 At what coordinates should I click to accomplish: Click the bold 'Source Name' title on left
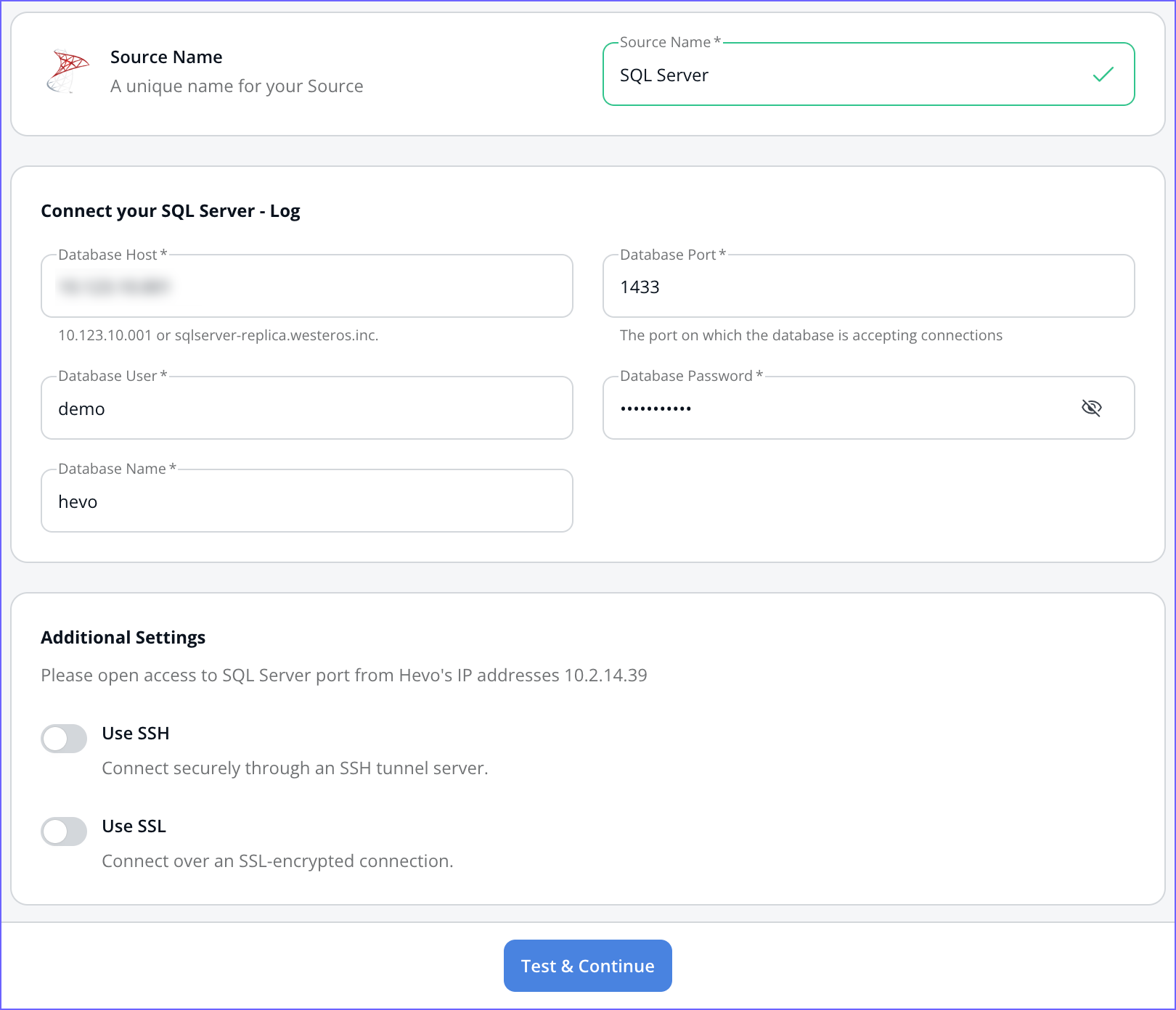166,57
